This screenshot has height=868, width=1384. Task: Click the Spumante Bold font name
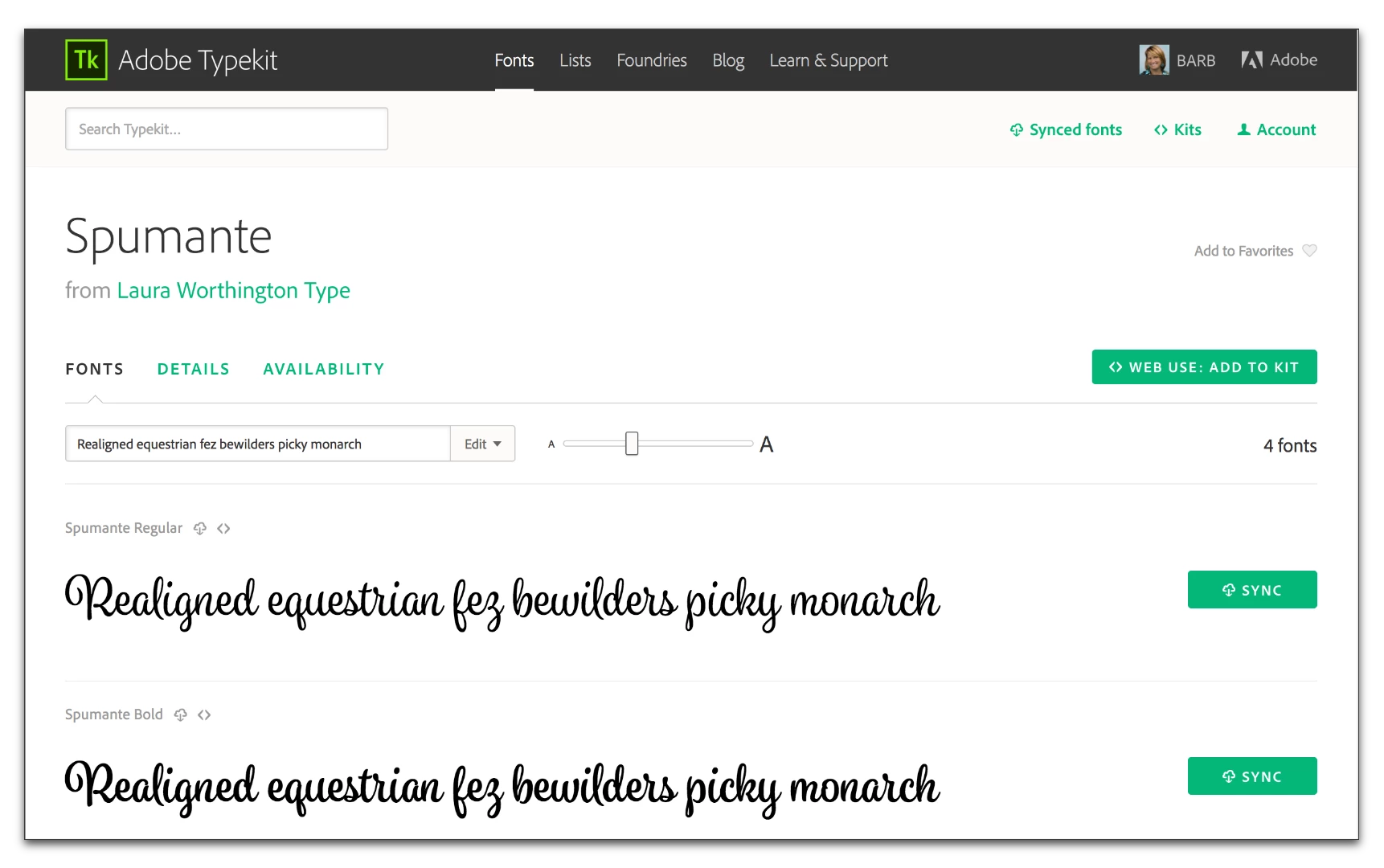coord(114,714)
